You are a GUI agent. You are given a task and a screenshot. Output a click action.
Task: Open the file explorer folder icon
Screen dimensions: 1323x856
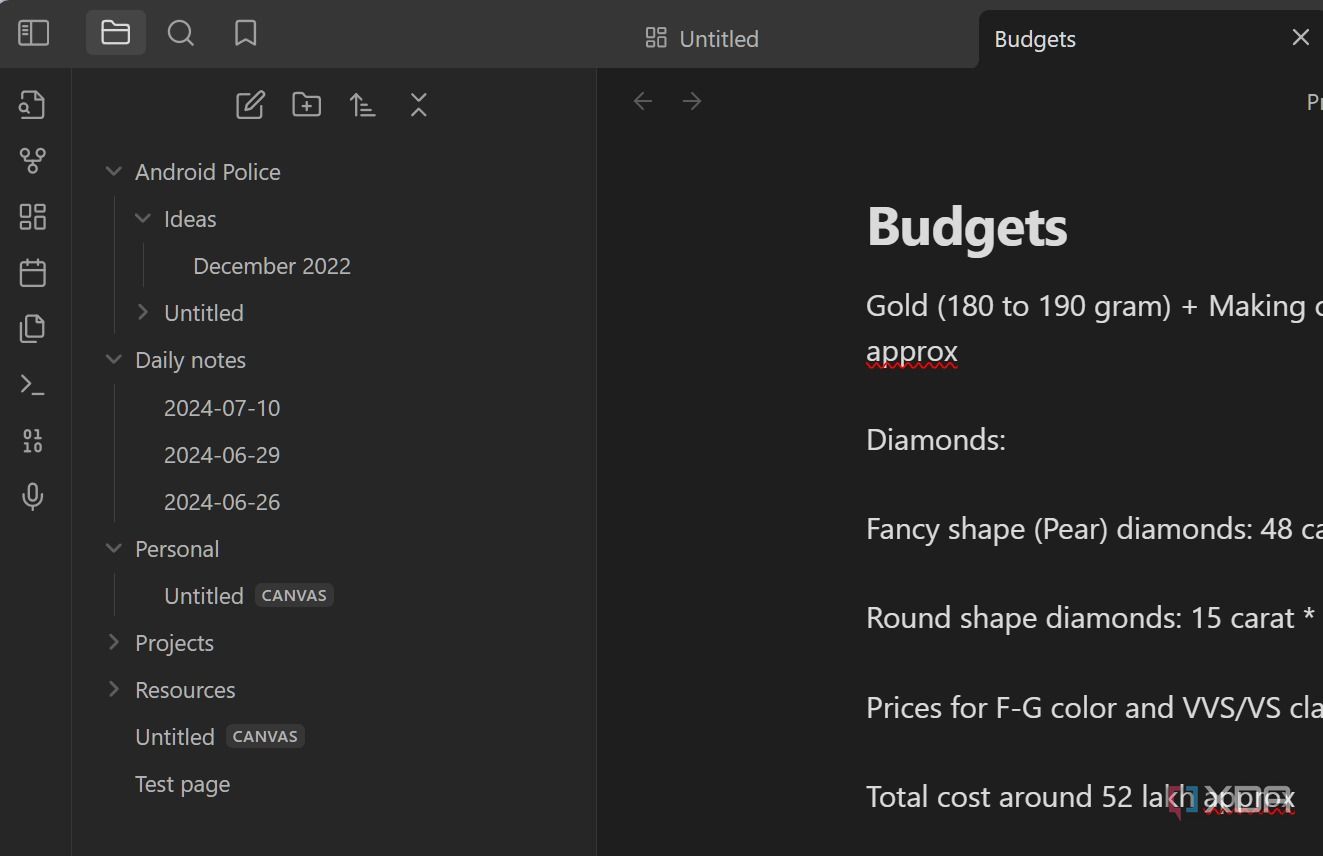pos(116,33)
